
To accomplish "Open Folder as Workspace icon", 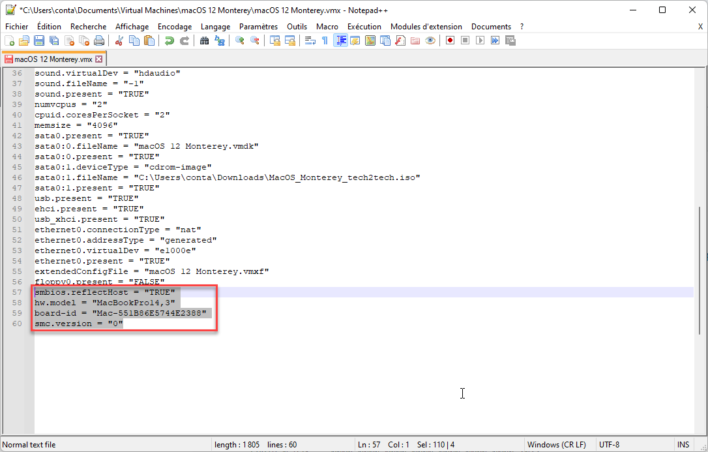I will coord(415,41).
